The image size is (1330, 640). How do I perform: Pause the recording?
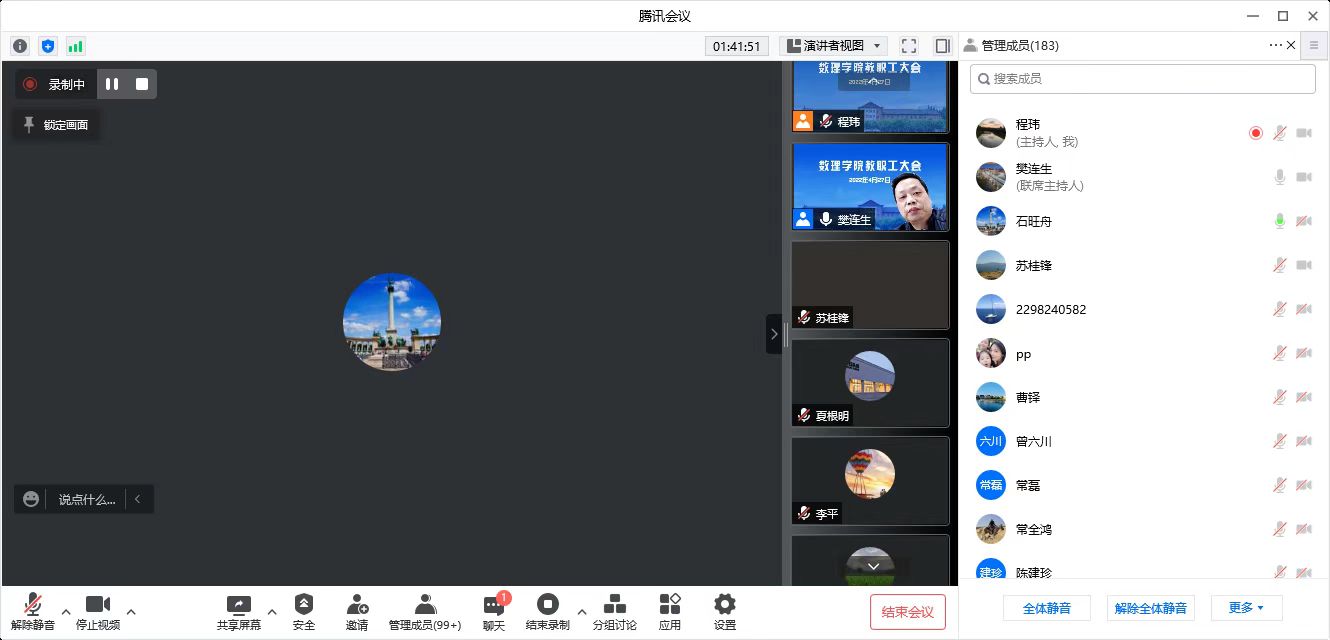112,84
